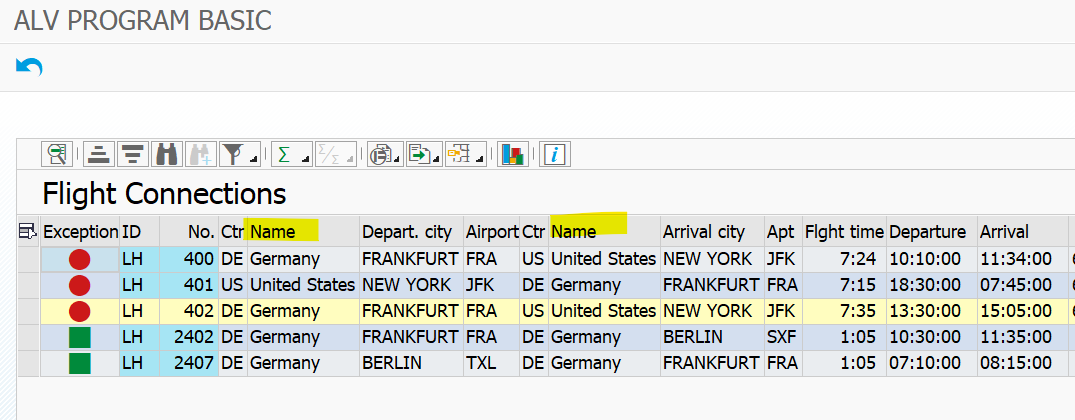Screen dimensions: 1075x420
Task: Click the red exception circle for flight 401
Action: tap(80, 285)
